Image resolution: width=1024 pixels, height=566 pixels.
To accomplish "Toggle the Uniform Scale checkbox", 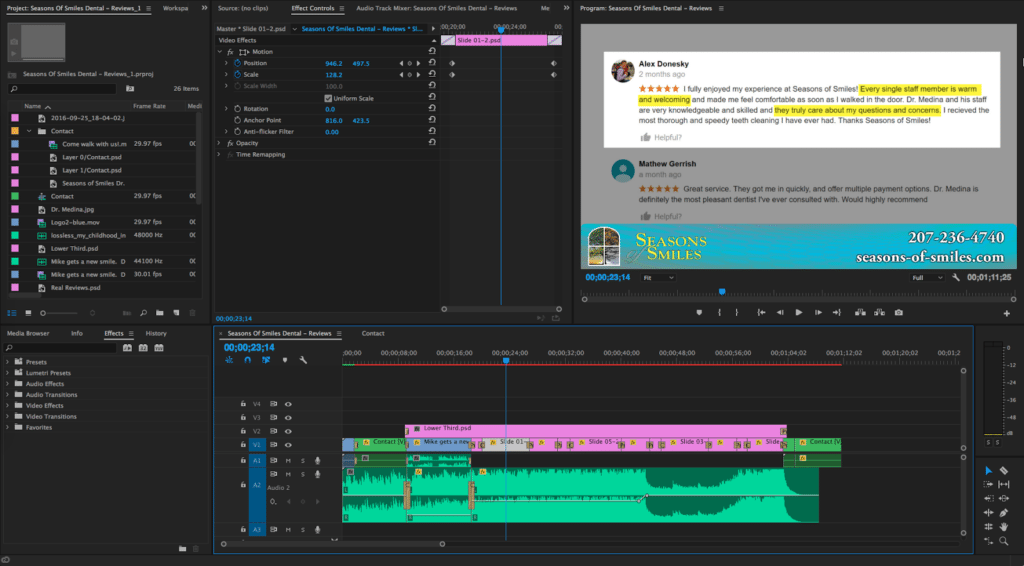I will [x=328, y=98].
